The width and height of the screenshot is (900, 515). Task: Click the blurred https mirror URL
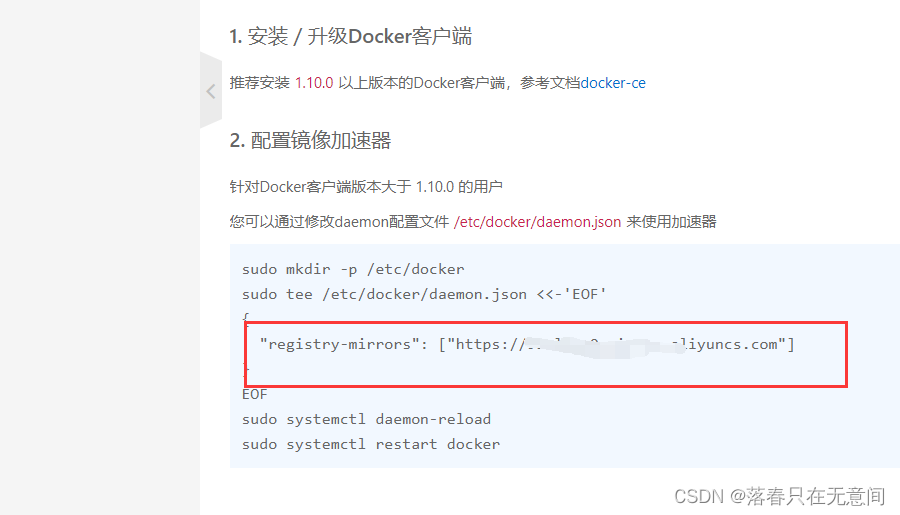coord(600,344)
